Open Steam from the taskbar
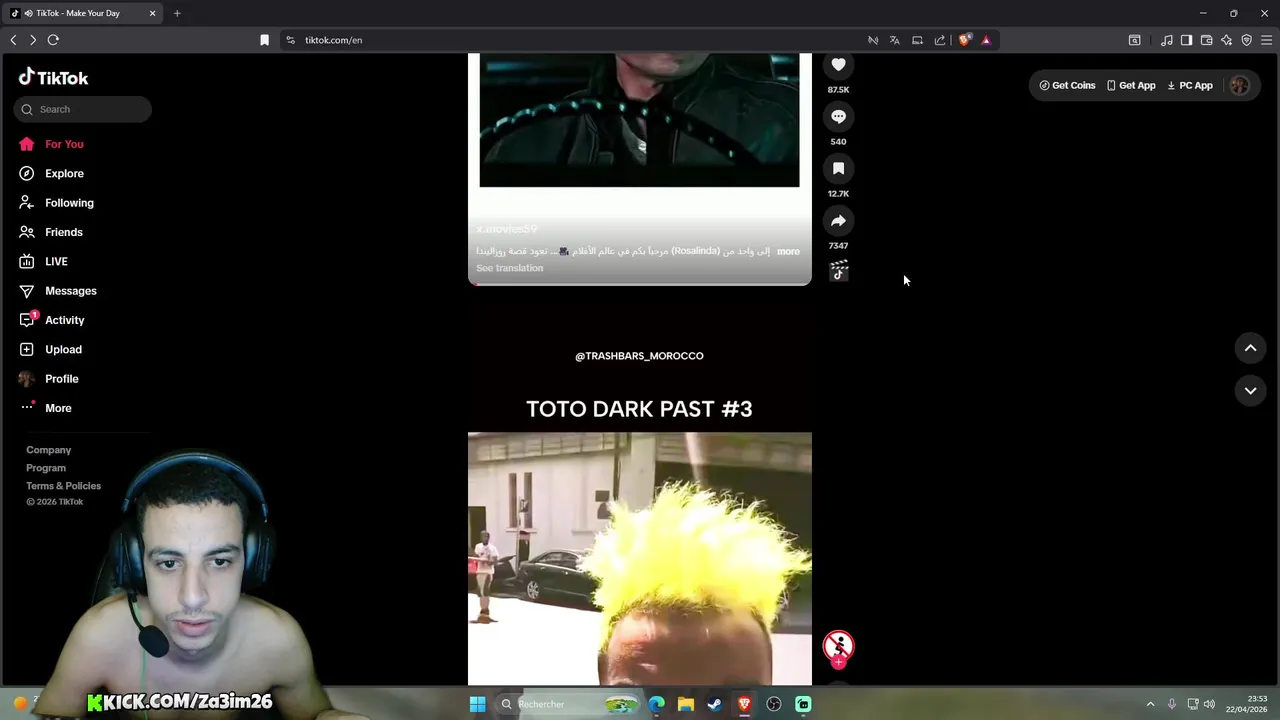The width and height of the screenshot is (1280, 720). point(715,704)
